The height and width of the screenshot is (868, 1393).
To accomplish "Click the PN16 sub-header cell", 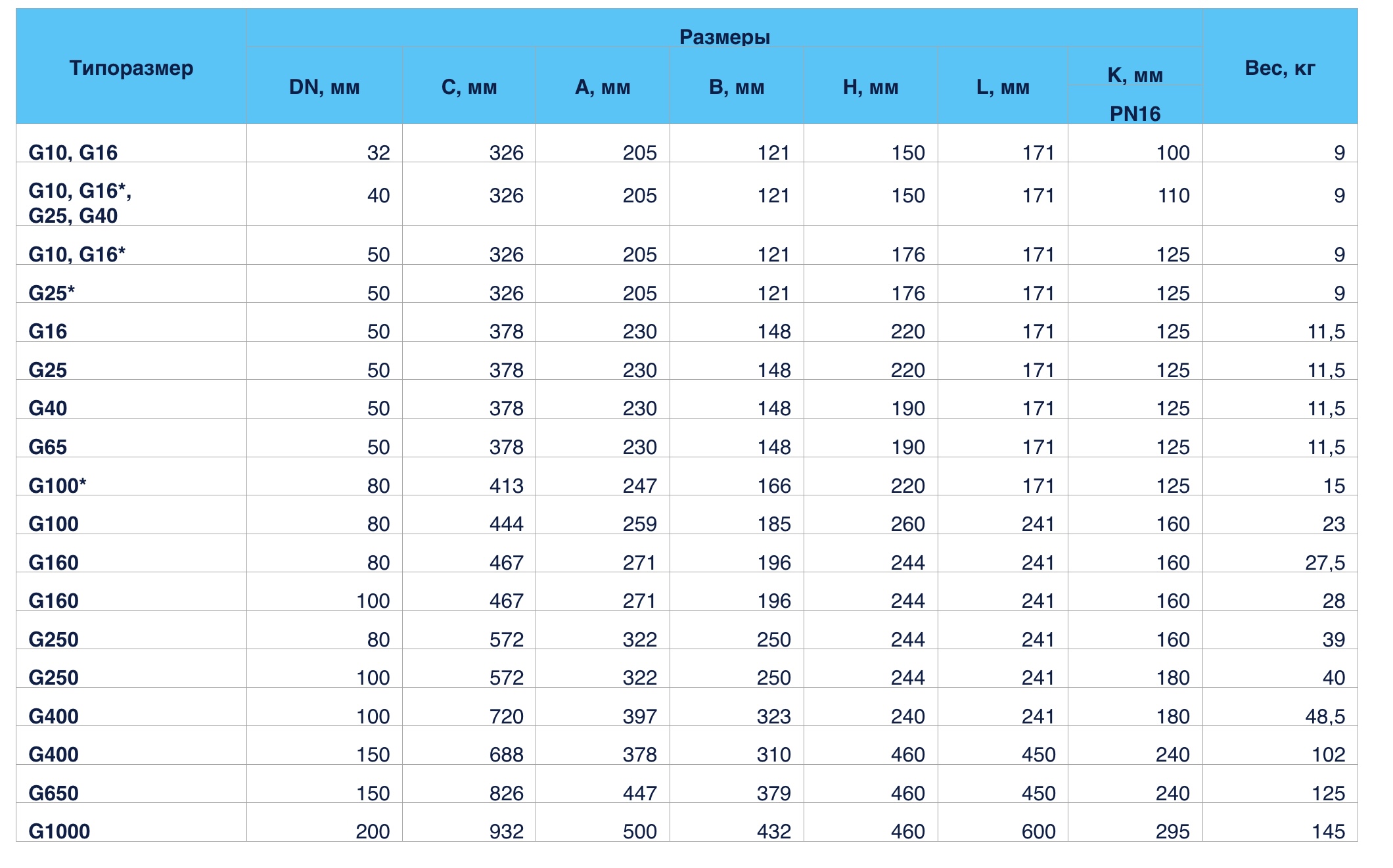I will coord(1135,114).
